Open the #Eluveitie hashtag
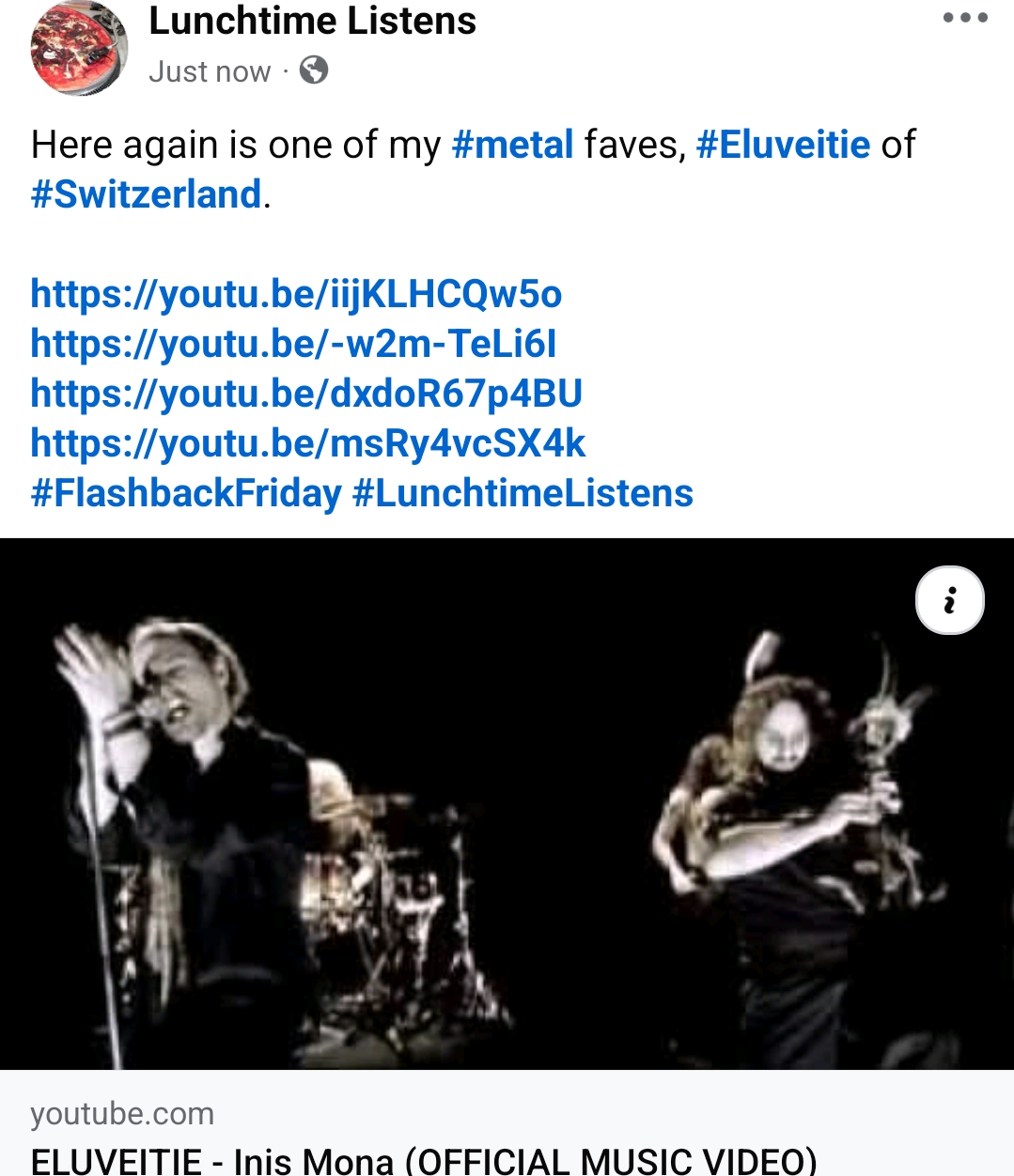This screenshot has width=1014, height=1176. point(783,145)
